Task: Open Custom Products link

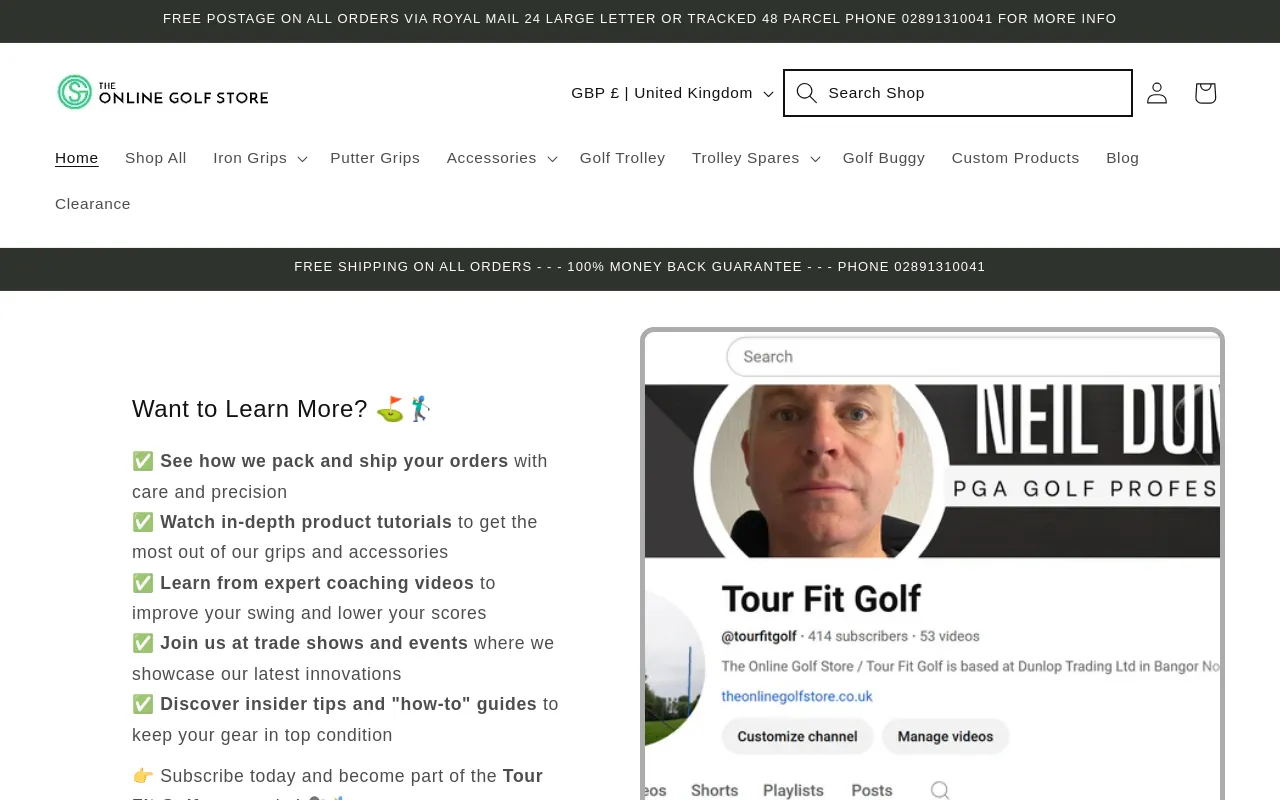Action: 1015,158
